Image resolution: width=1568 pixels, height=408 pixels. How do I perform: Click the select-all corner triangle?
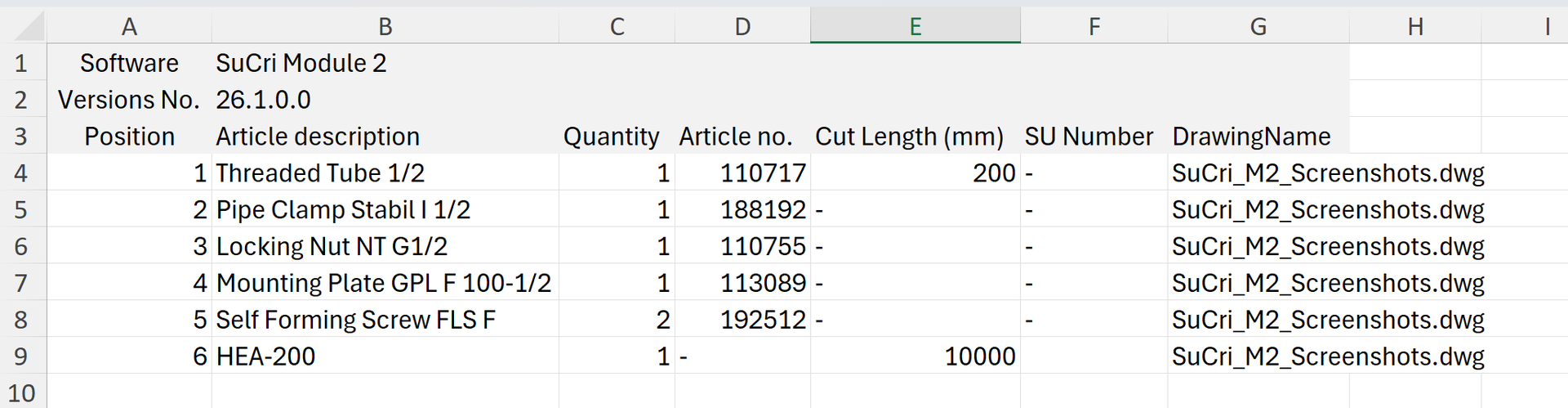[x=29, y=27]
